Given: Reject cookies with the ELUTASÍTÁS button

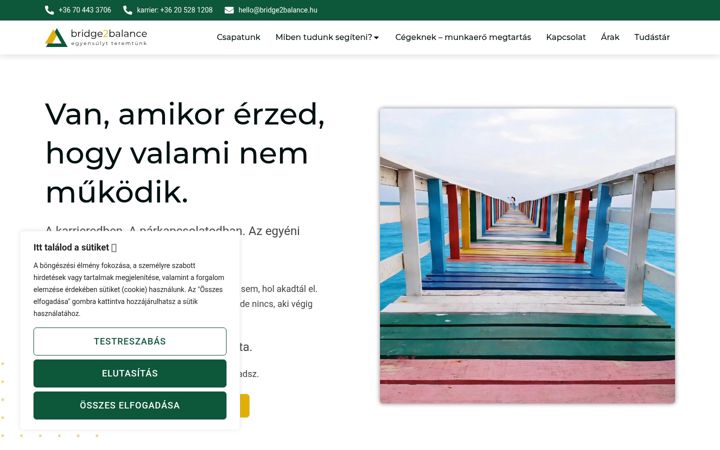Looking at the screenshot, I should (x=130, y=373).
